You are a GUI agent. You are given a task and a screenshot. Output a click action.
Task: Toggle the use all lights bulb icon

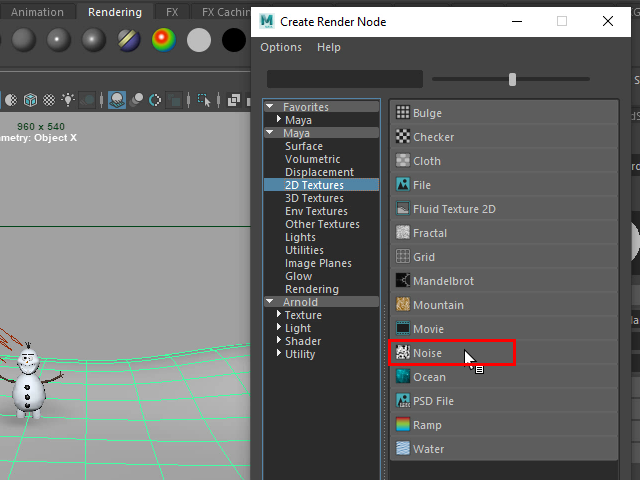[68, 100]
